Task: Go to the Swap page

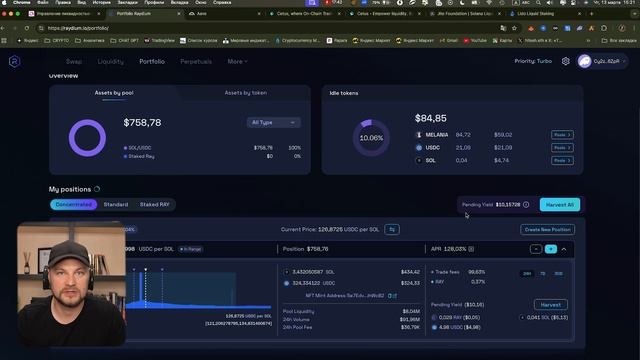Action: coord(74,62)
